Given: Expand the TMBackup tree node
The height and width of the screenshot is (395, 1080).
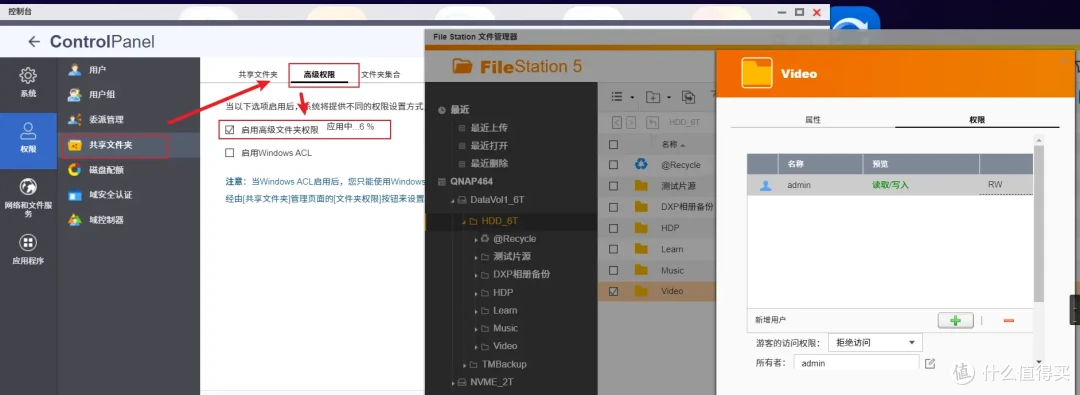Looking at the screenshot, I should tap(464, 364).
